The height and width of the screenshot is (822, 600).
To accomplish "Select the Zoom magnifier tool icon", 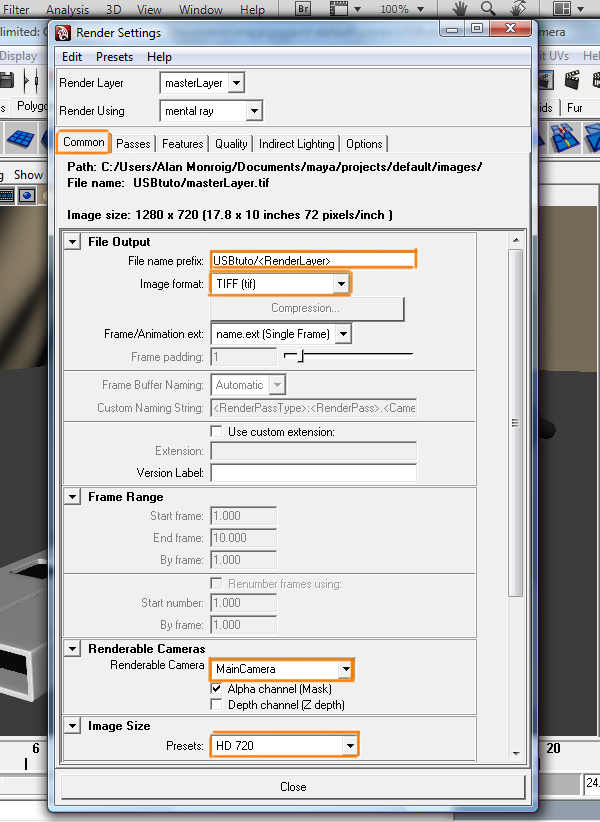I will [488, 8].
